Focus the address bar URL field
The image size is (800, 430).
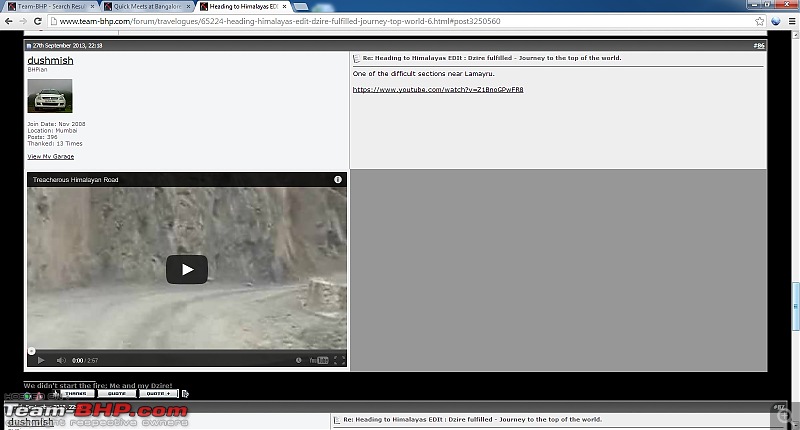(x=403, y=21)
